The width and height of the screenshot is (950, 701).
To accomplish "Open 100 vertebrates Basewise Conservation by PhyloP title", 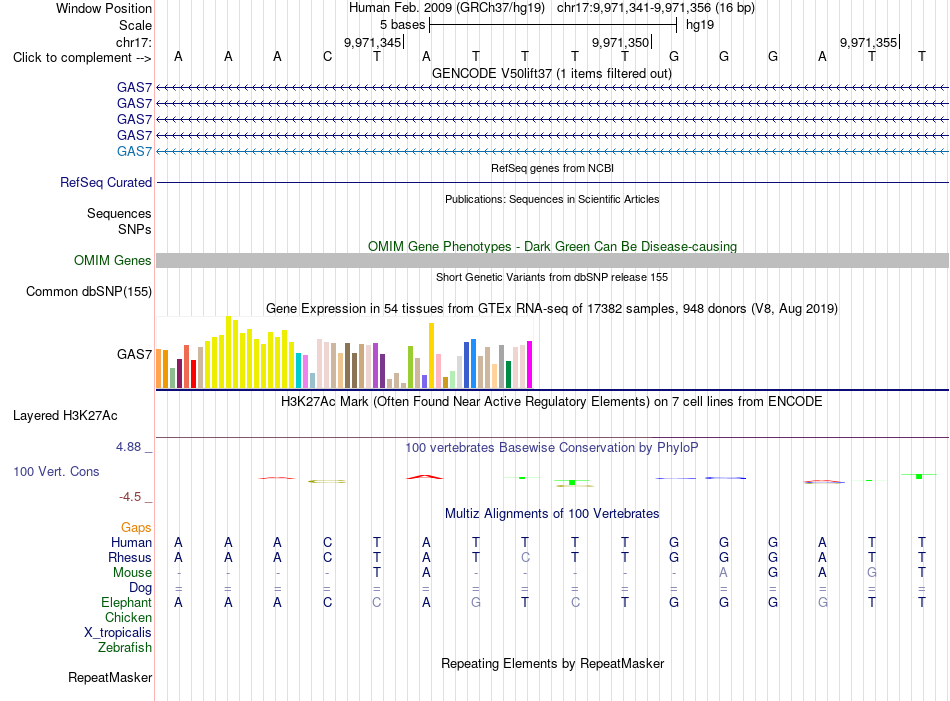I will click(551, 448).
